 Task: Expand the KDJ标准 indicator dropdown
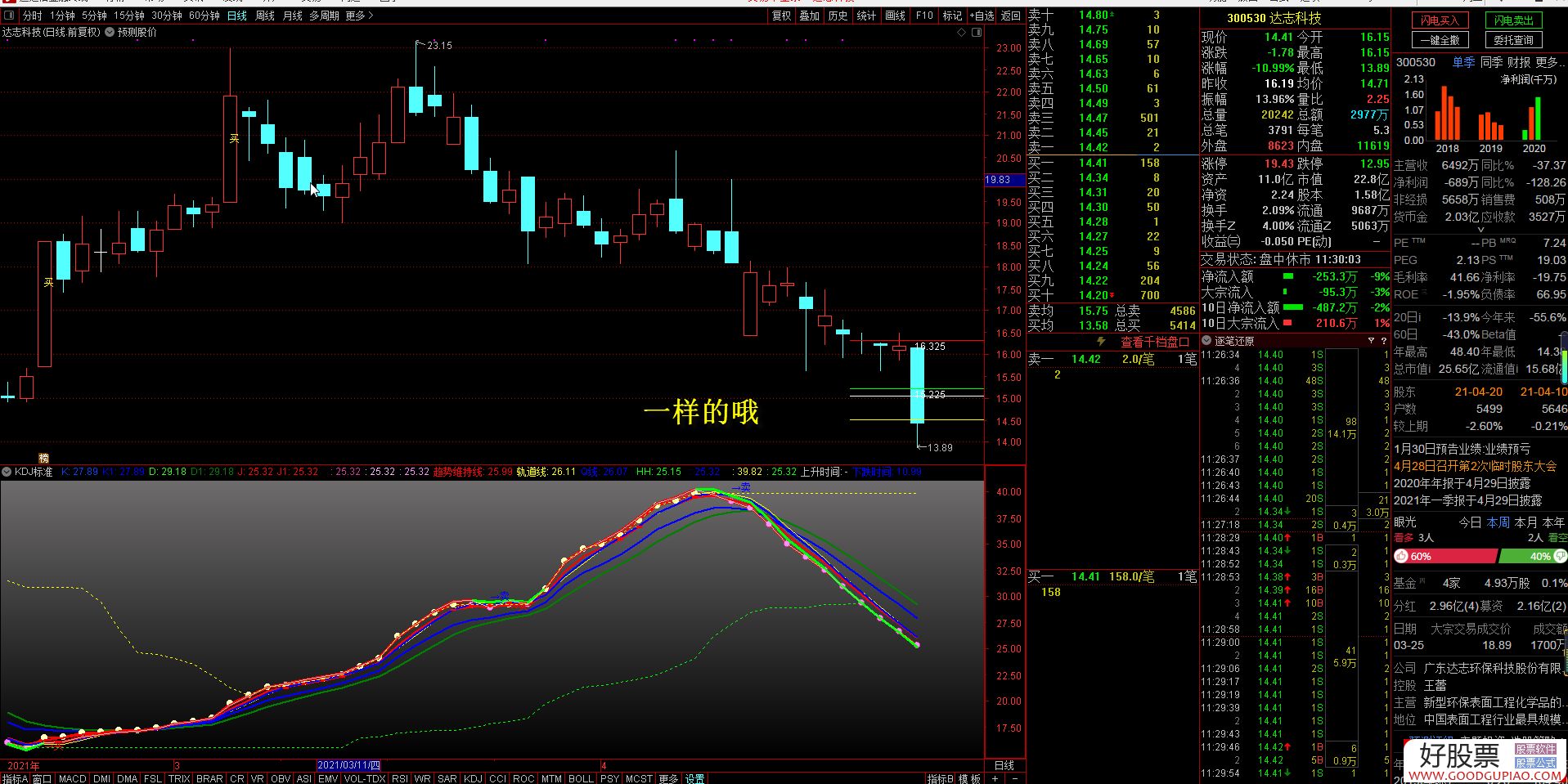pyautogui.click(x=7, y=472)
